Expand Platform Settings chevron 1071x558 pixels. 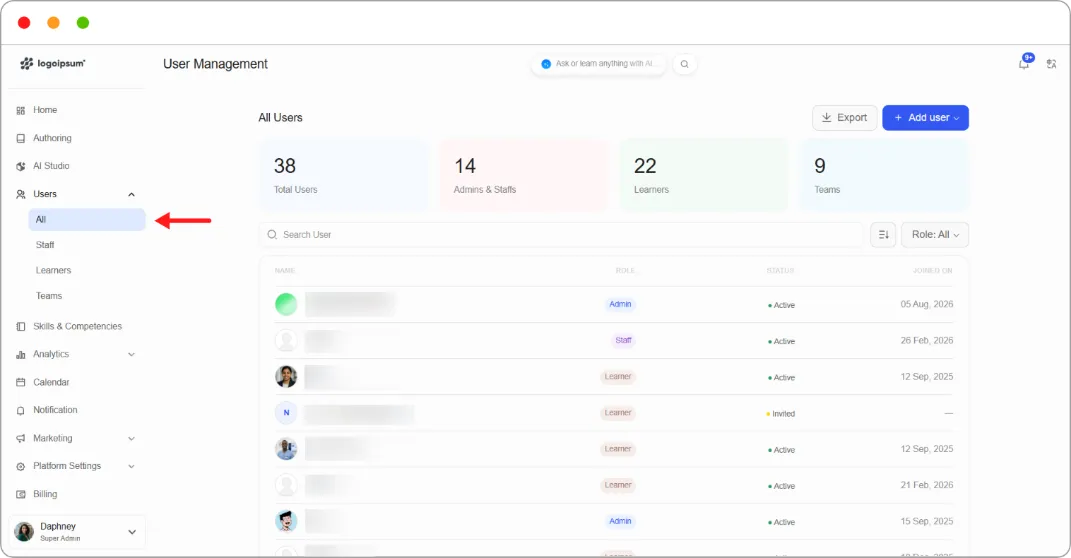(x=131, y=466)
